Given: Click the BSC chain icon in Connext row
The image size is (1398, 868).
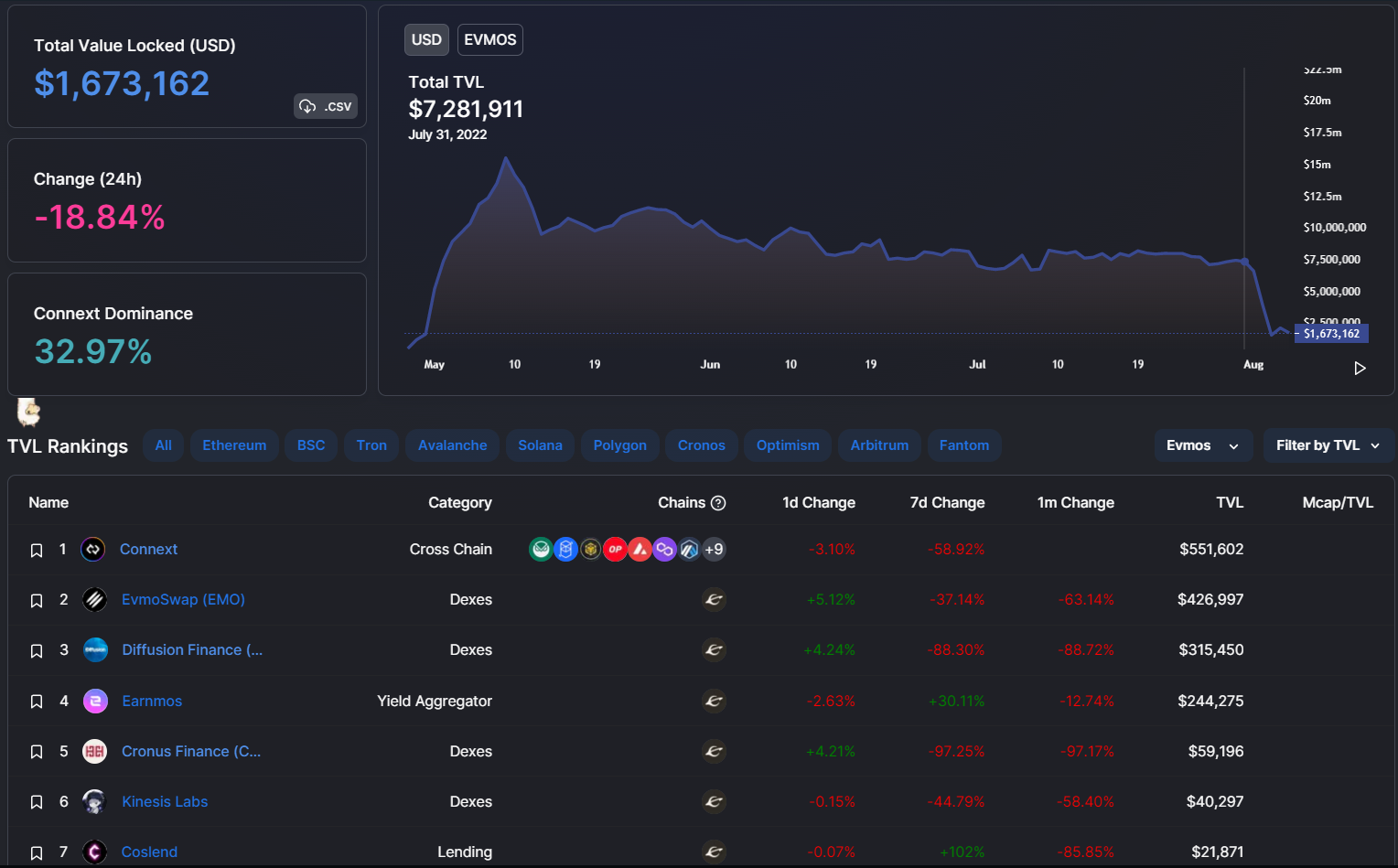Looking at the screenshot, I should 591,549.
